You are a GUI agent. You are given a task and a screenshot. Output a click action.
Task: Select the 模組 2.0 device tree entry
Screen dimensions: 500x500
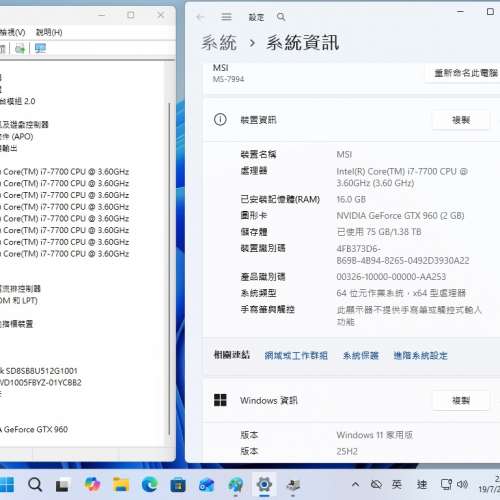click(17, 101)
